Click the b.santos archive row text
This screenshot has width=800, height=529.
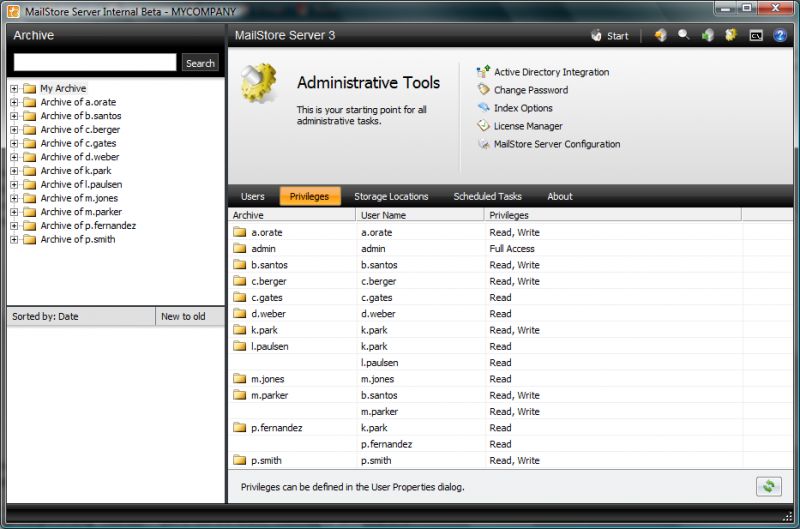(x=269, y=265)
